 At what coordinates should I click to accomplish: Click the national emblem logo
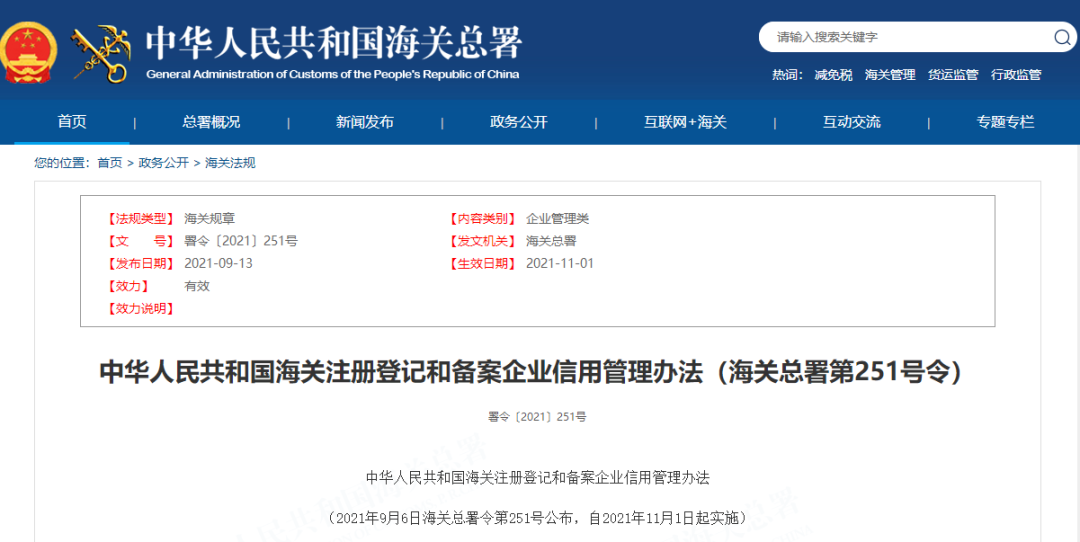click(x=28, y=53)
